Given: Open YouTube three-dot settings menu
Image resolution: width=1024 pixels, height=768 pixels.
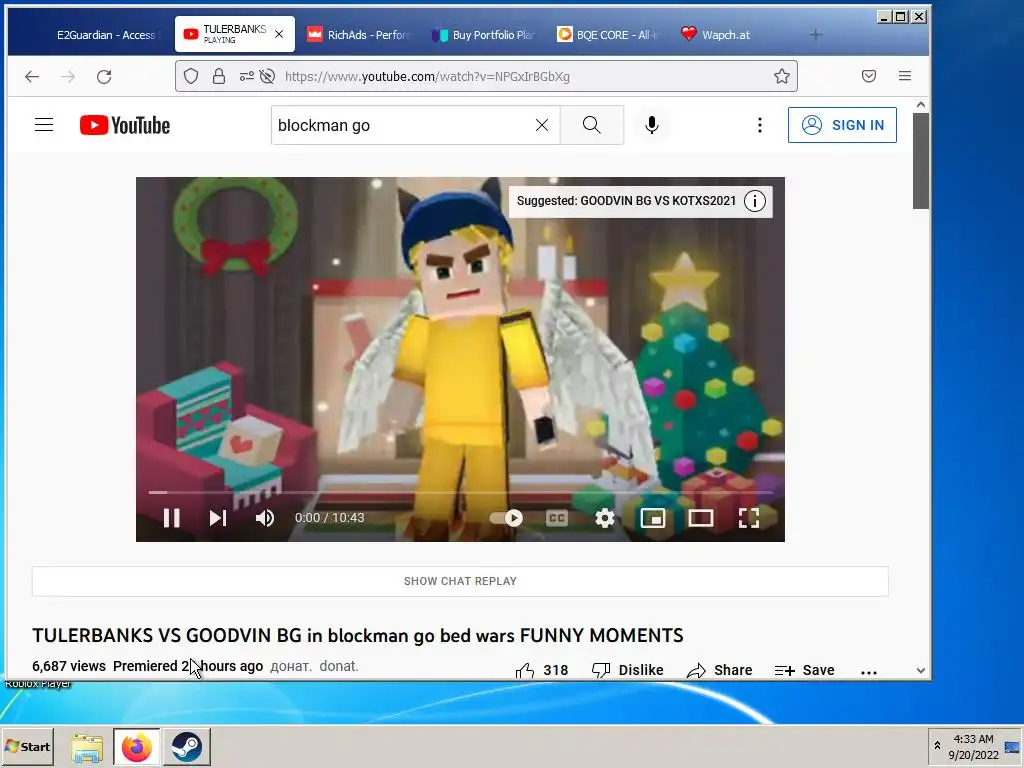Looking at the screenshot, I should click(760, 125).
